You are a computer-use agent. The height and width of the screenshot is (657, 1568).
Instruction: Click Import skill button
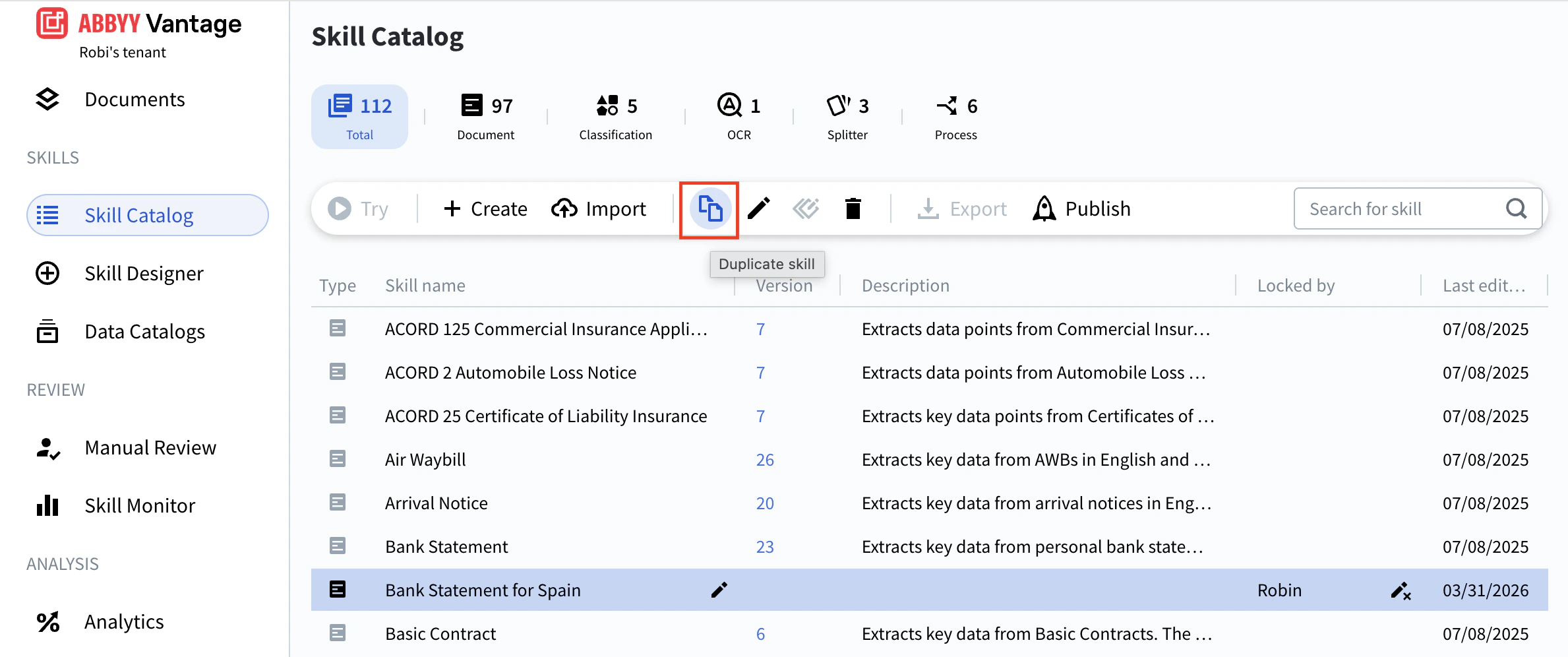(599, 208)
